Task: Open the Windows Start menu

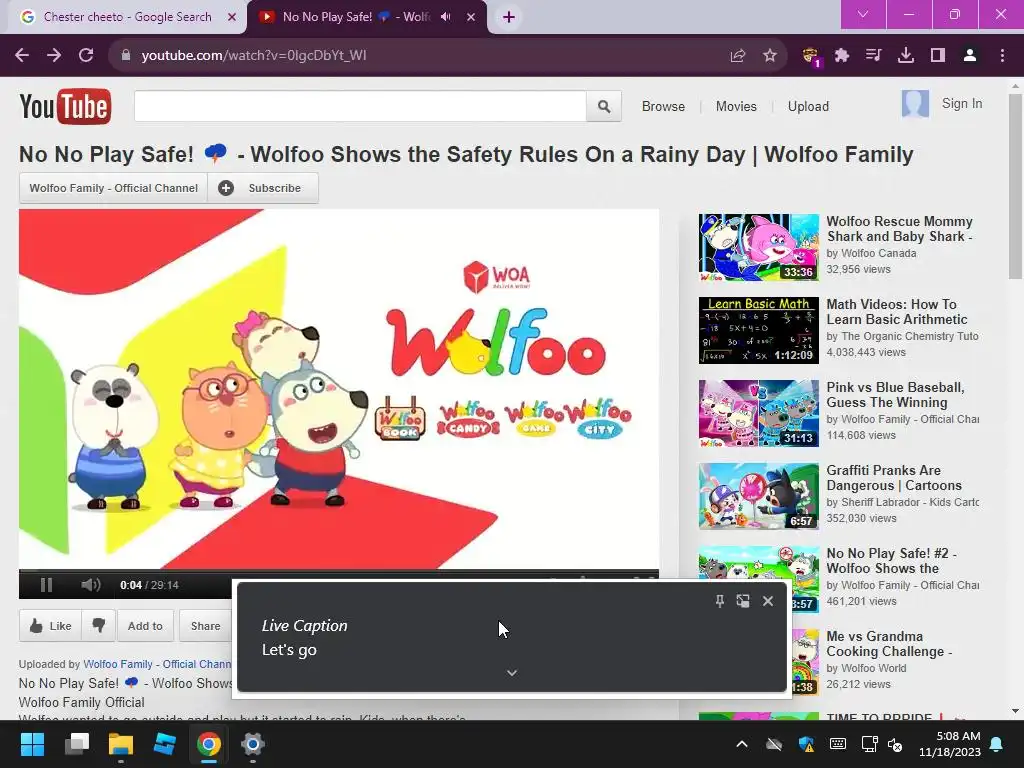Action: (x=32, y=744)
